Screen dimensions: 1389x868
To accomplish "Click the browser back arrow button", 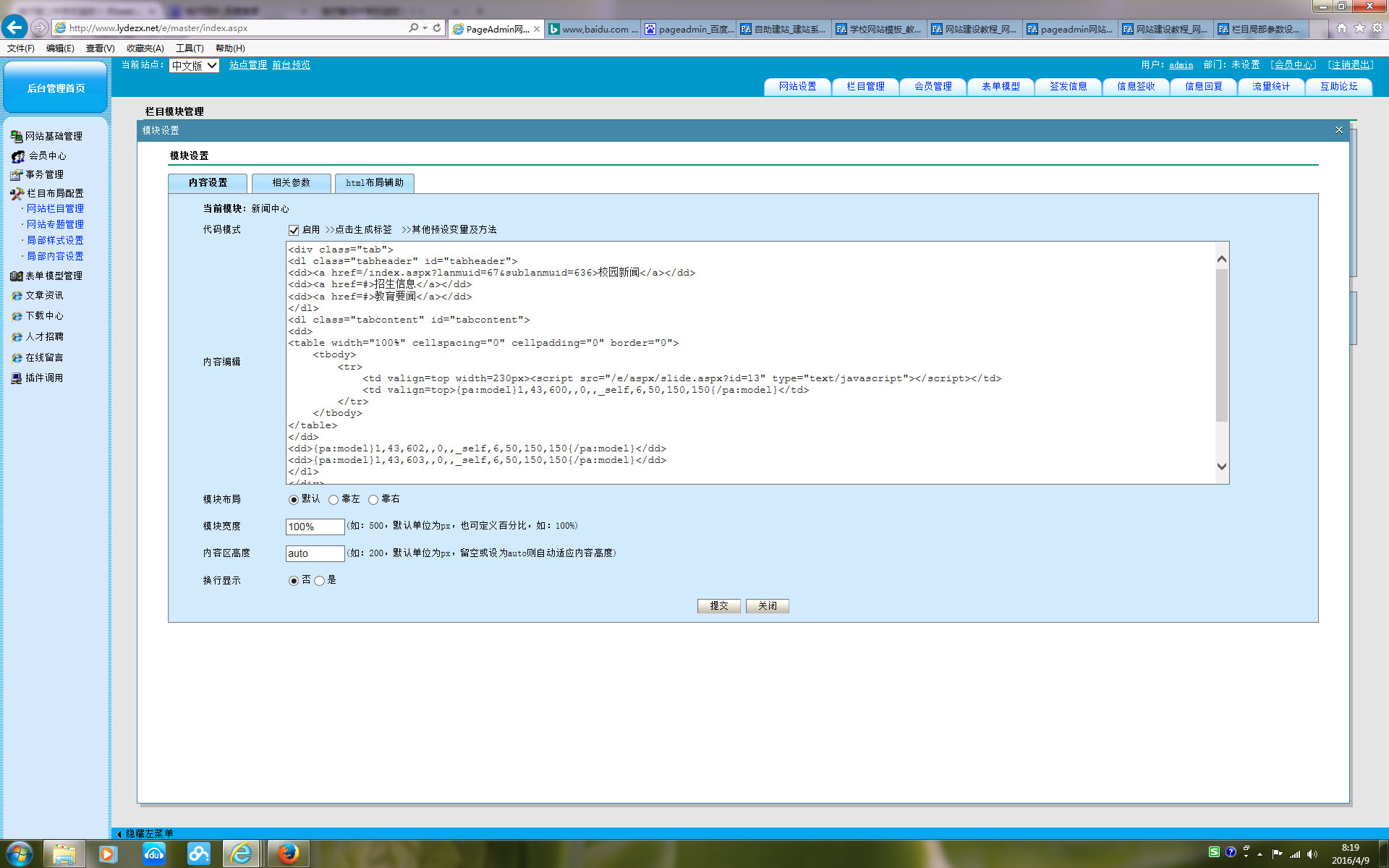I will [x=14, y=27].
